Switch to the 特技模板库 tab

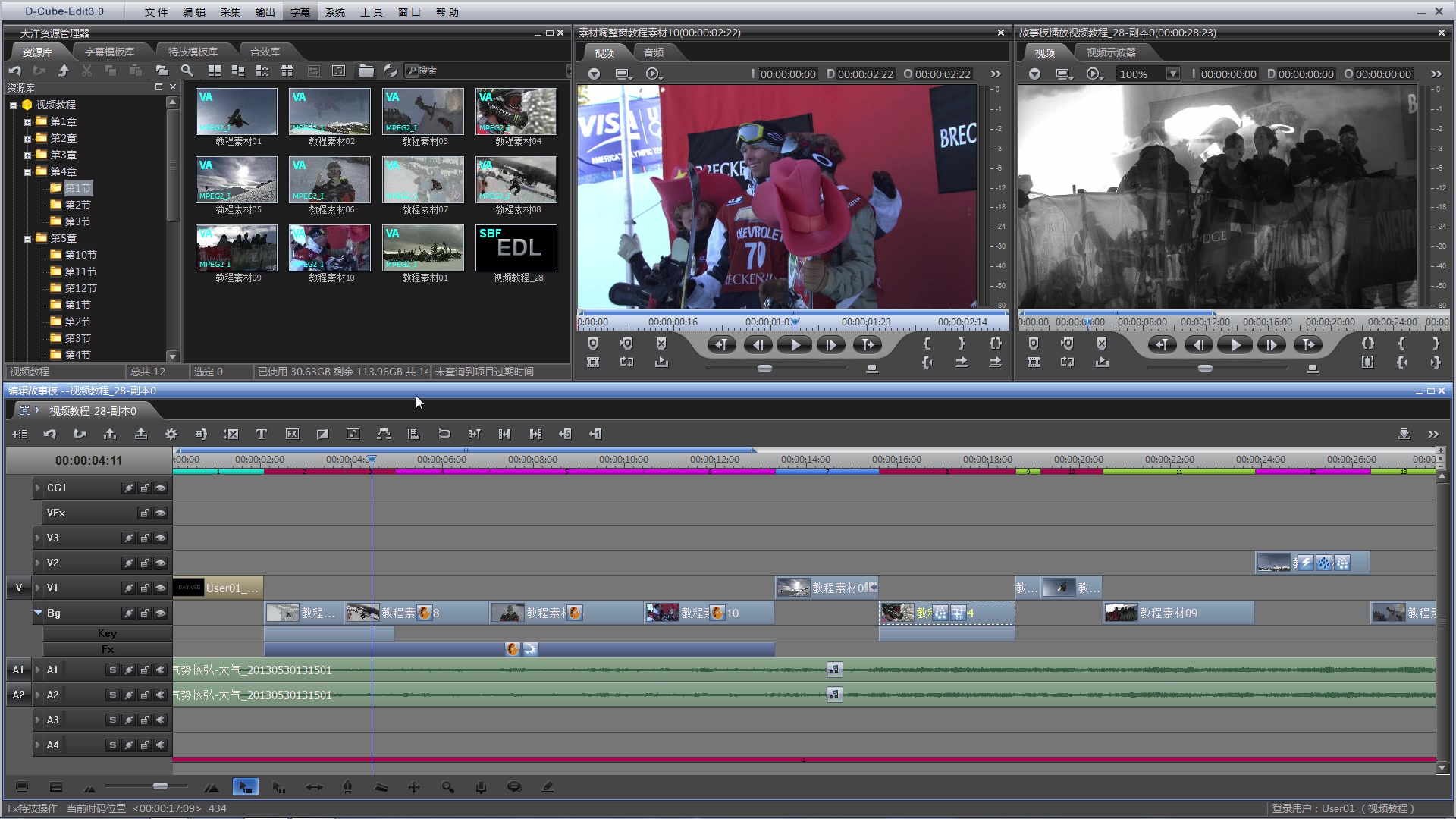pos(193,52)
